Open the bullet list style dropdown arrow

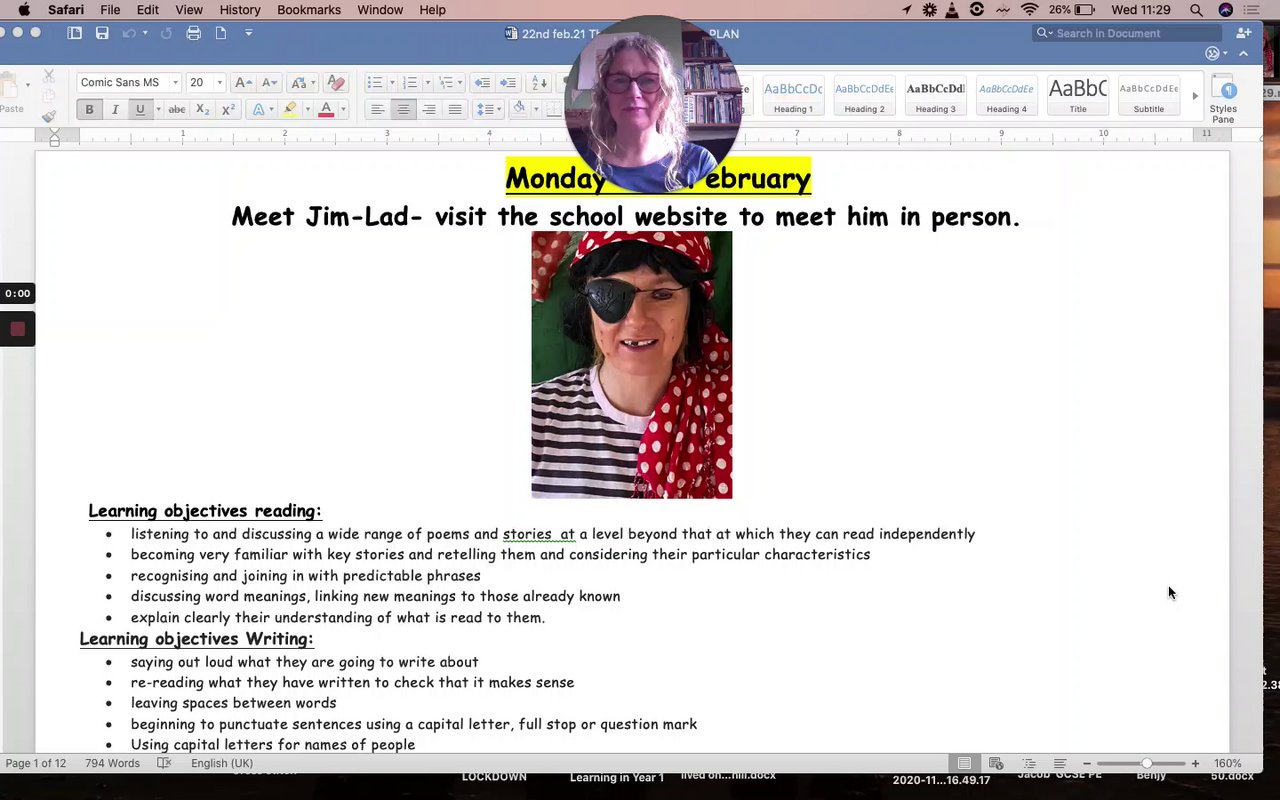[x=391, y=83]
